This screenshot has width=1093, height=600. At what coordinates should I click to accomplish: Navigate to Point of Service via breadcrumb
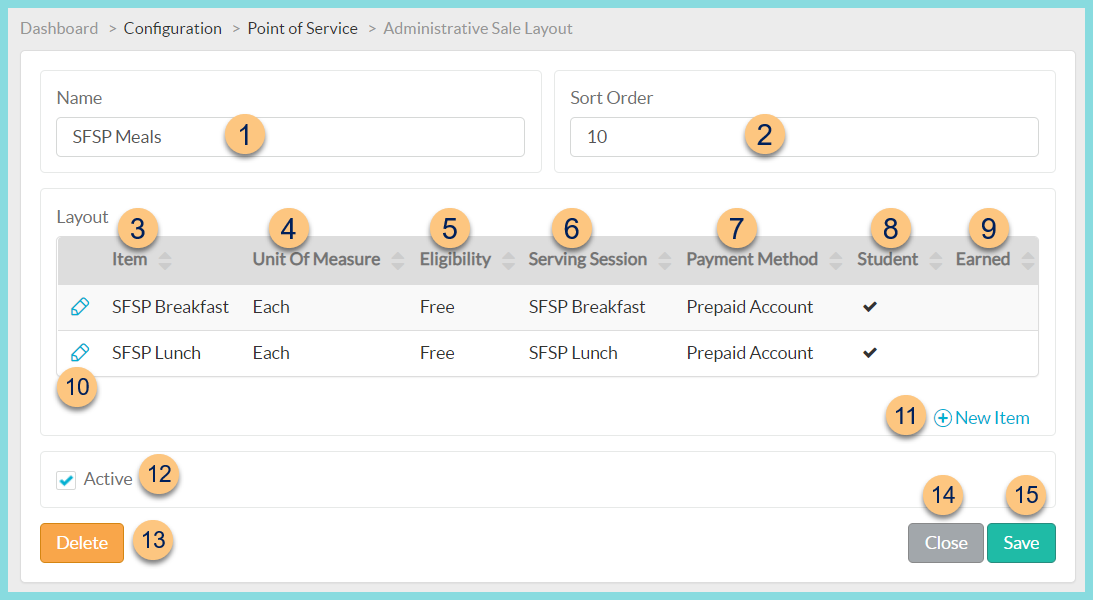click(x=302, y=28)
